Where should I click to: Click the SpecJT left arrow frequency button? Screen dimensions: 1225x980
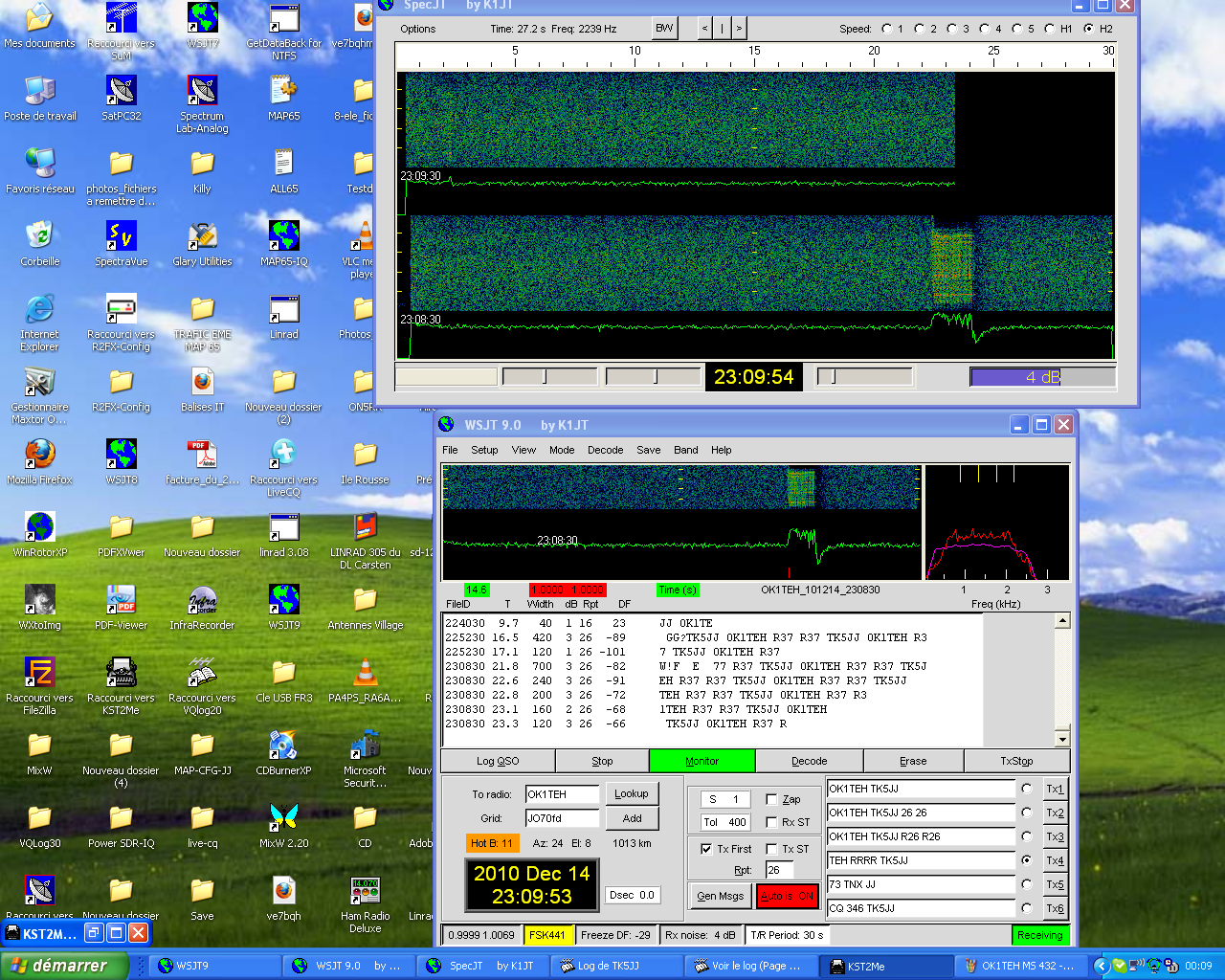(705, 29)
